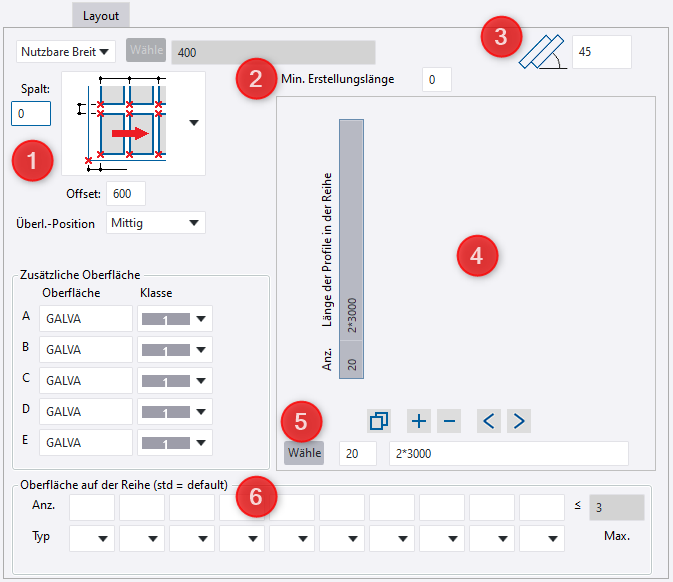The height and width of the screenshot is (582, 673).
Task: Open the second Typ dropdown
Action: [142, 538]
